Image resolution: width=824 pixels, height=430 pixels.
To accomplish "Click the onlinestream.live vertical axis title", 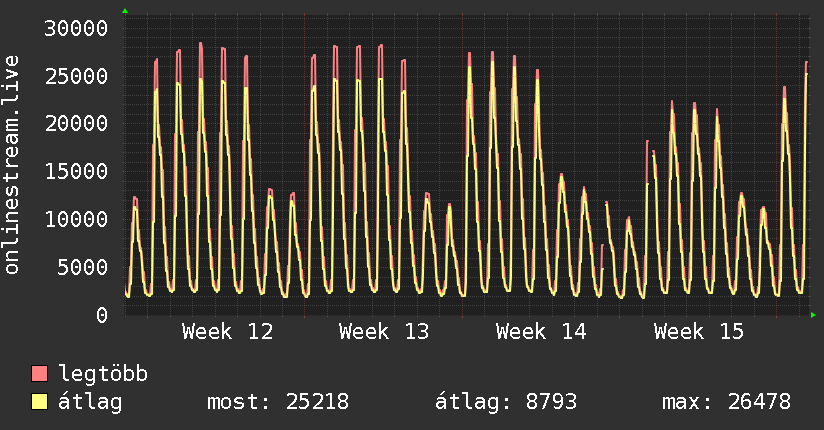I will (11, 165).
